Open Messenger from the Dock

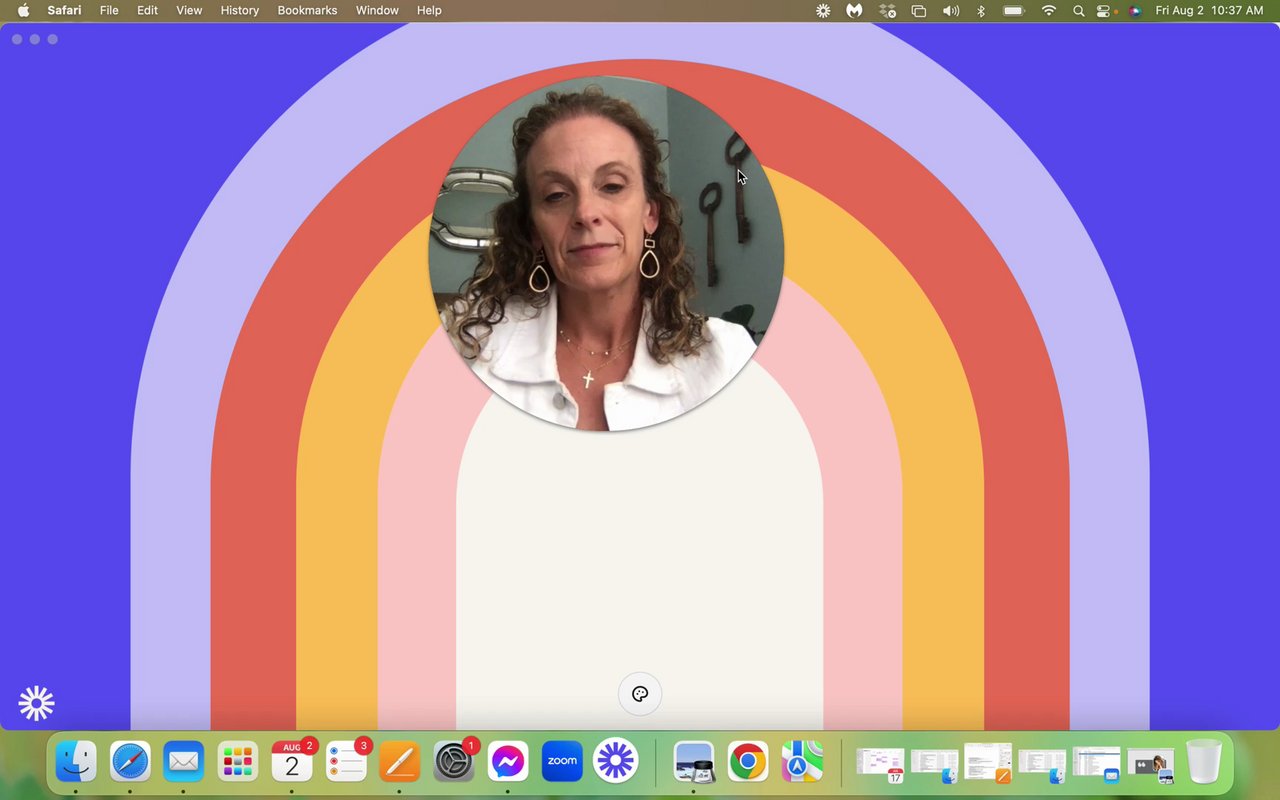click(x=508, y=762)
